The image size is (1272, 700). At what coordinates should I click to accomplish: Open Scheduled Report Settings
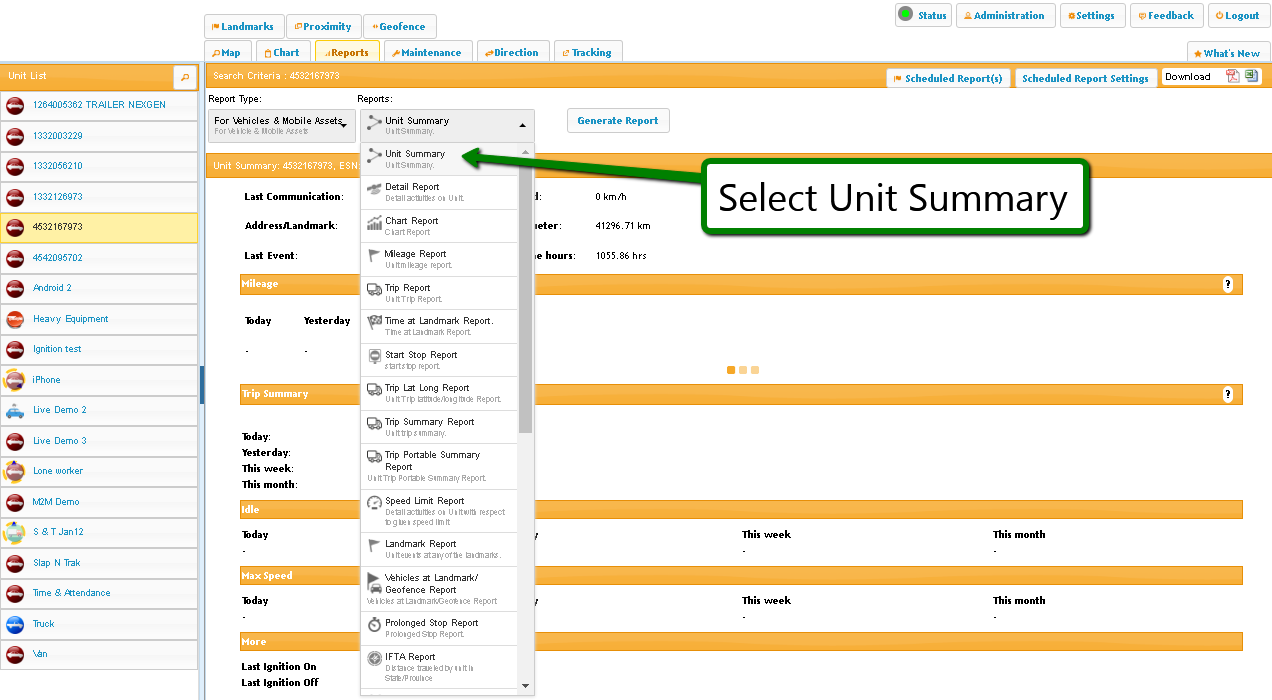[1085, 79]
